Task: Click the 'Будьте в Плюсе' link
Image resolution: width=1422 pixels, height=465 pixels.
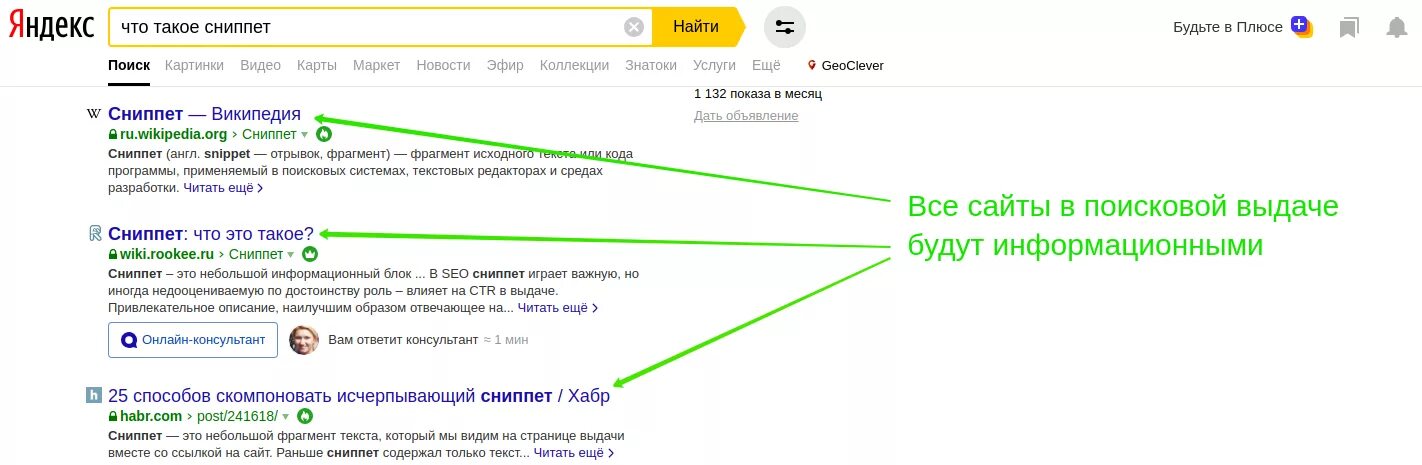Action: click(x=1228, y=27)
